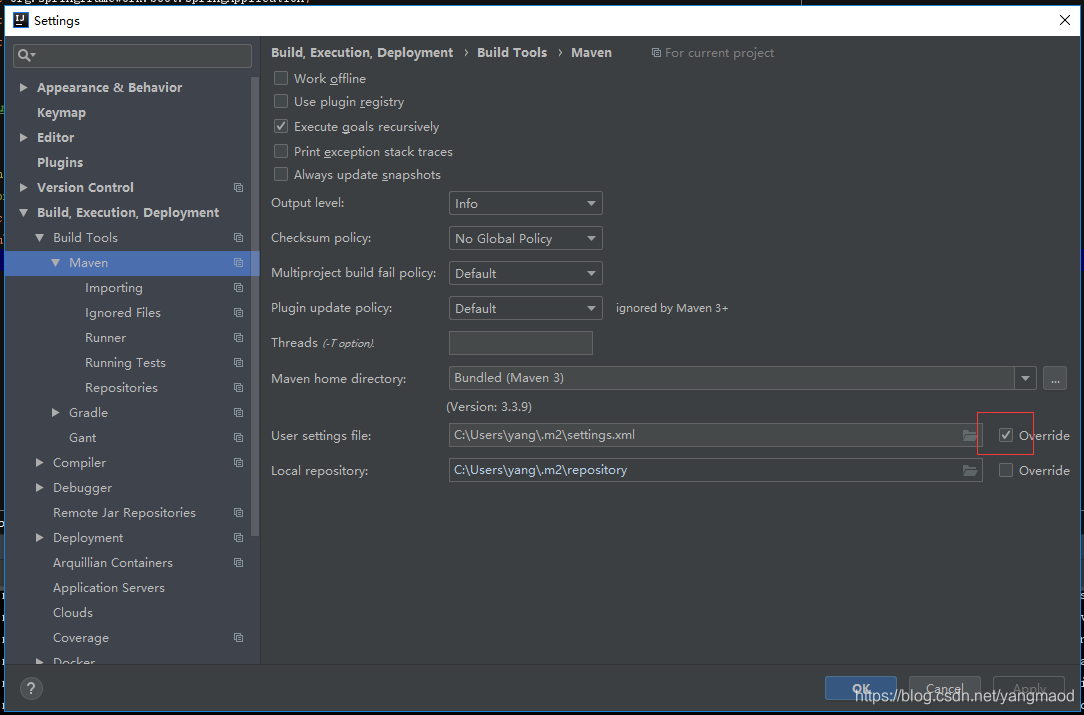The height and width of the screenshot is (715, 1084).
Task: Uncheck Execute goals recursively
Action: (x=281, y=127)
